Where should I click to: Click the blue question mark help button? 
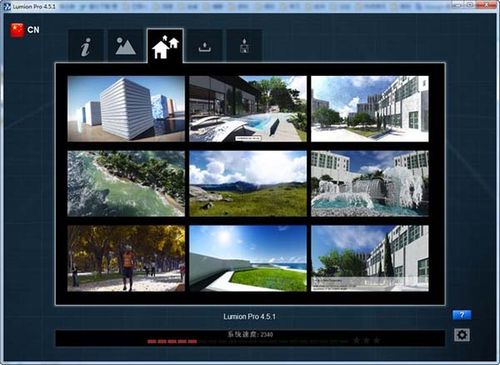[x=462, y=315]
